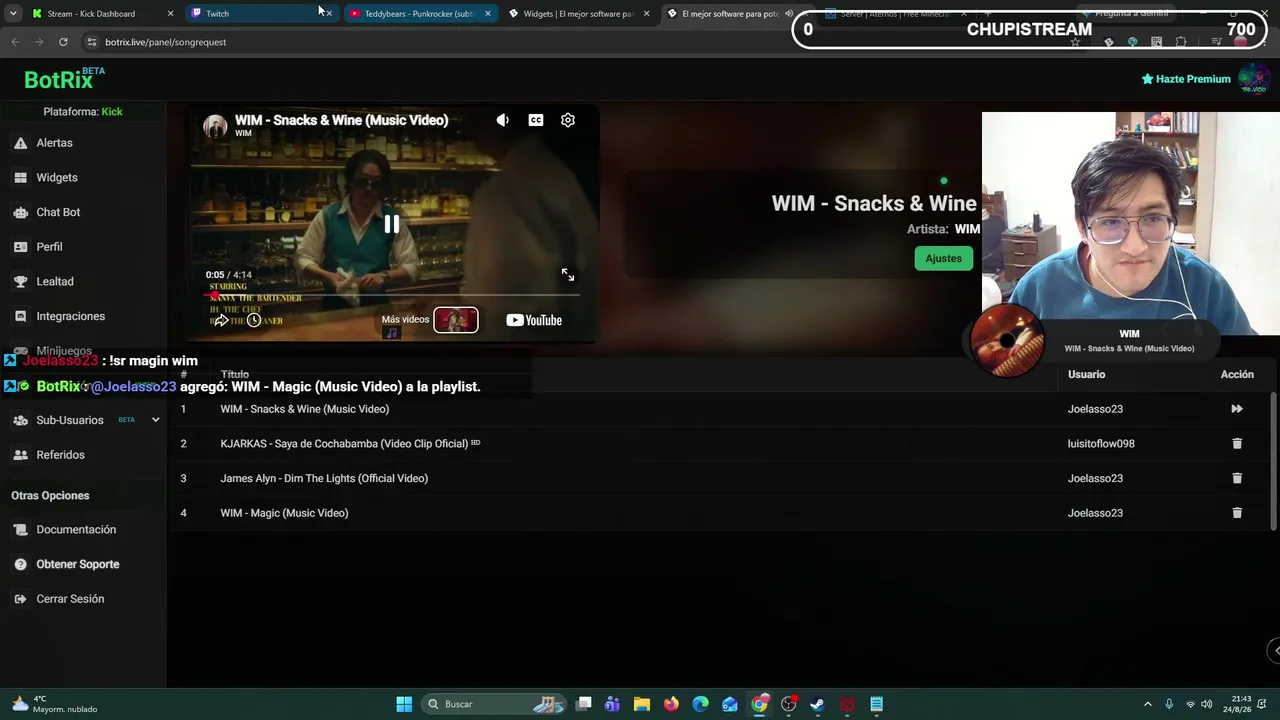Open the Perfil page
The image size is (1280, 720).
point(49,247)
